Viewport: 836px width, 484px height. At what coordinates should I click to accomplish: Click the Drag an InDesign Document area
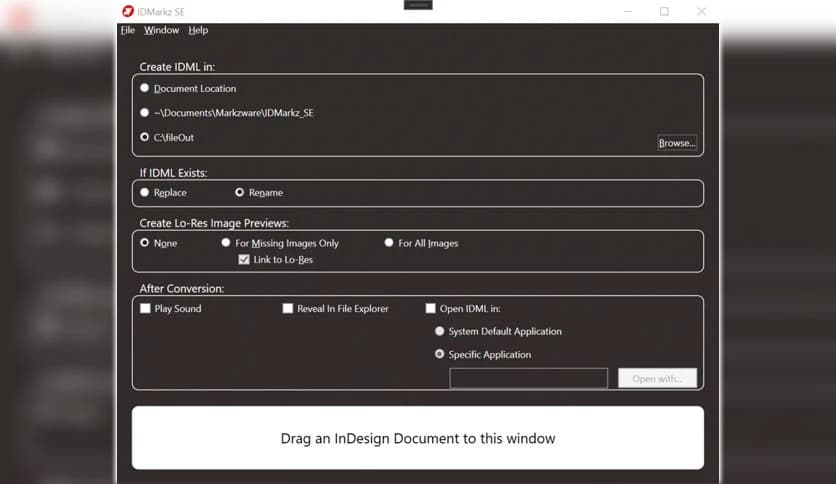417,438
